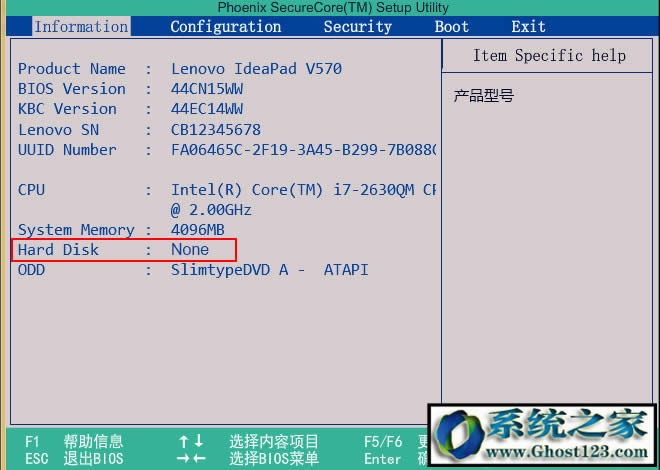Click the Enter key hint in the footer
The width and height of the screenshot is (660, 470).
point(383,459)
